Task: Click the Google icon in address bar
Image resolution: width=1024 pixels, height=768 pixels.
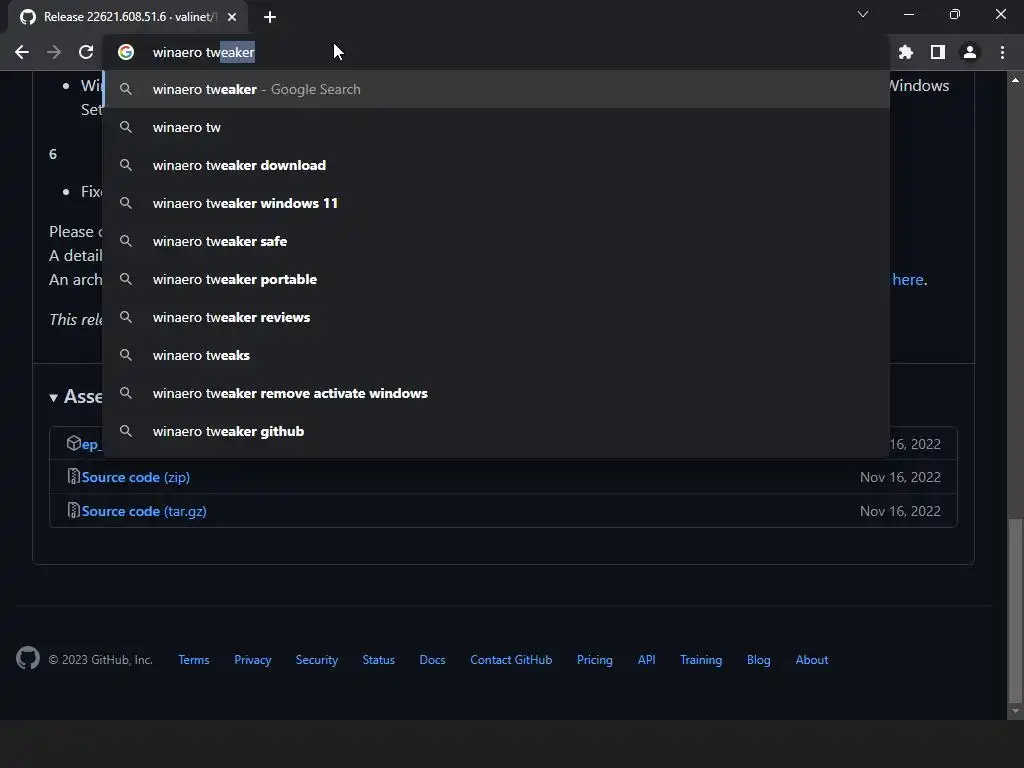Action: pos(126,52)
